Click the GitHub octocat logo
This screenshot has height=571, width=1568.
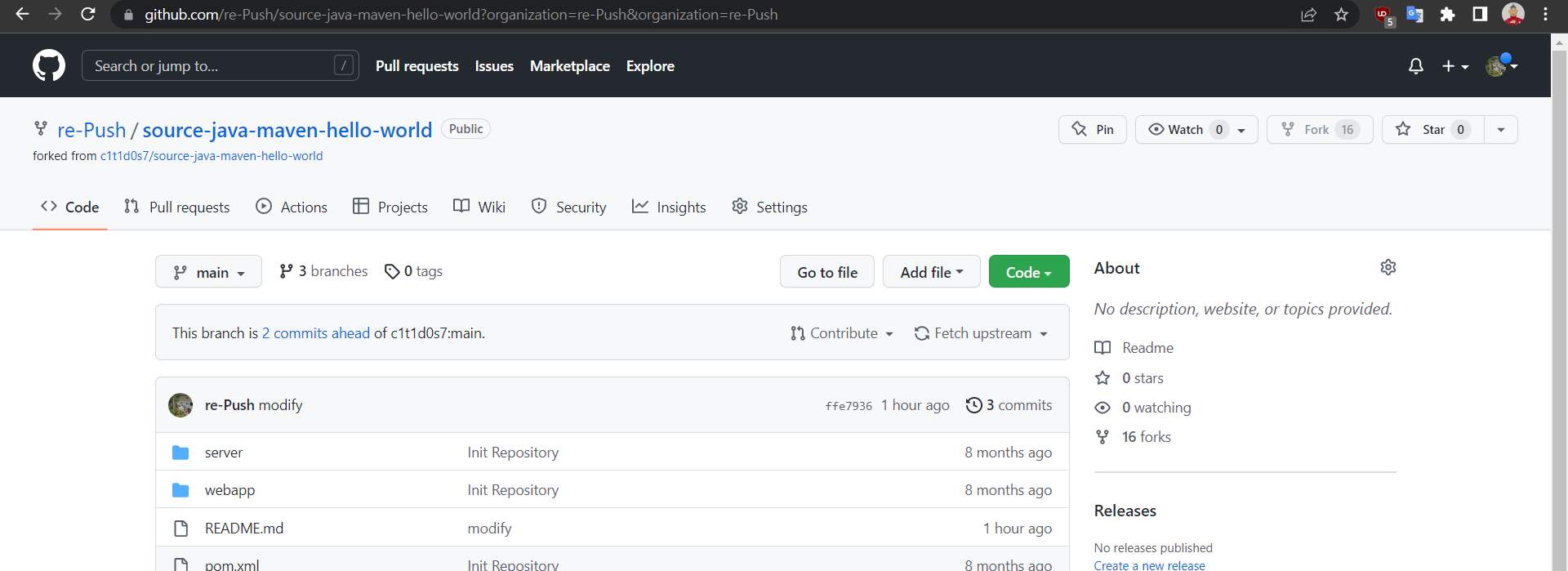tap(49, 65)
